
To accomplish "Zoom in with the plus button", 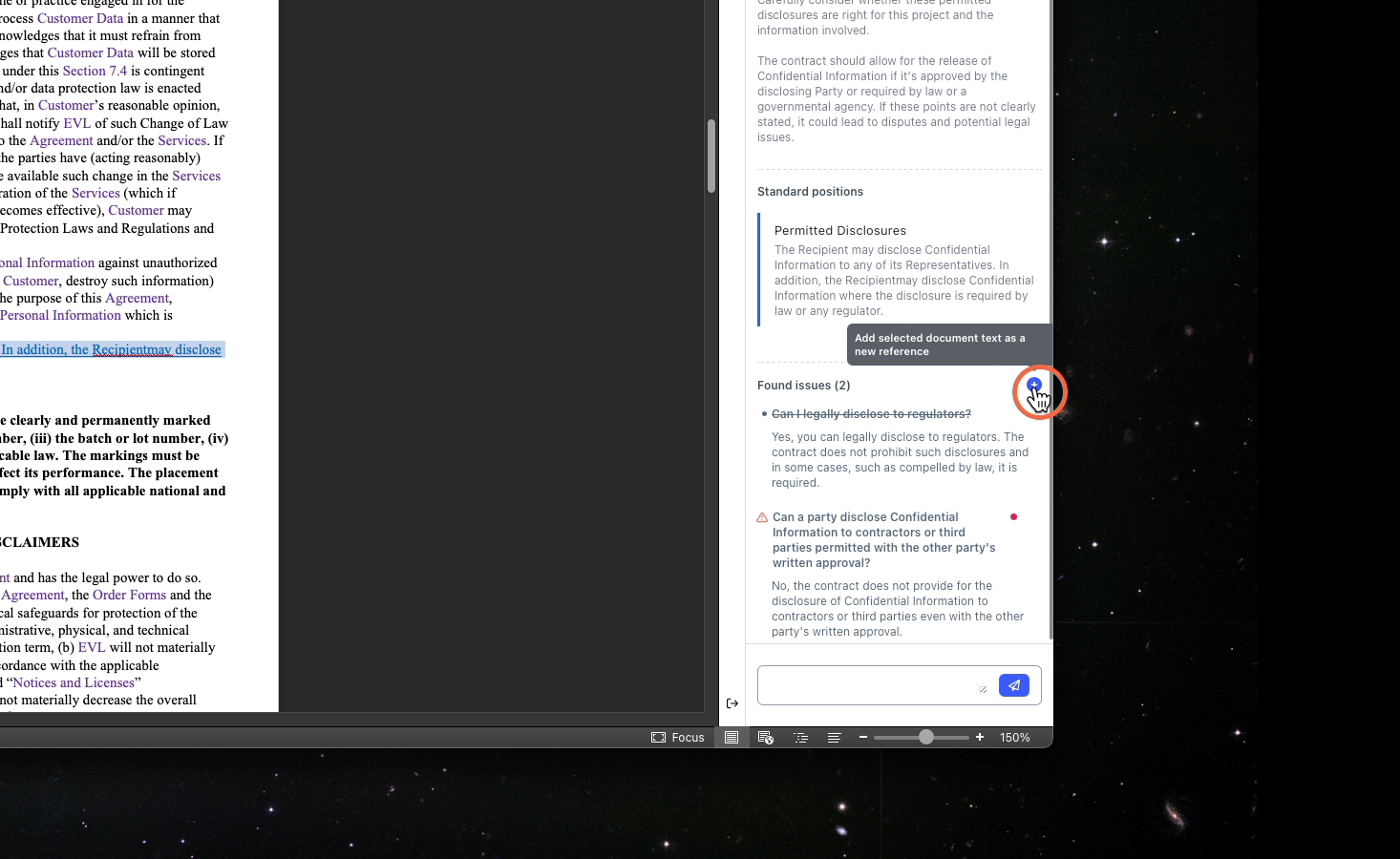I will pyautogui.click(x=980, y=737).
